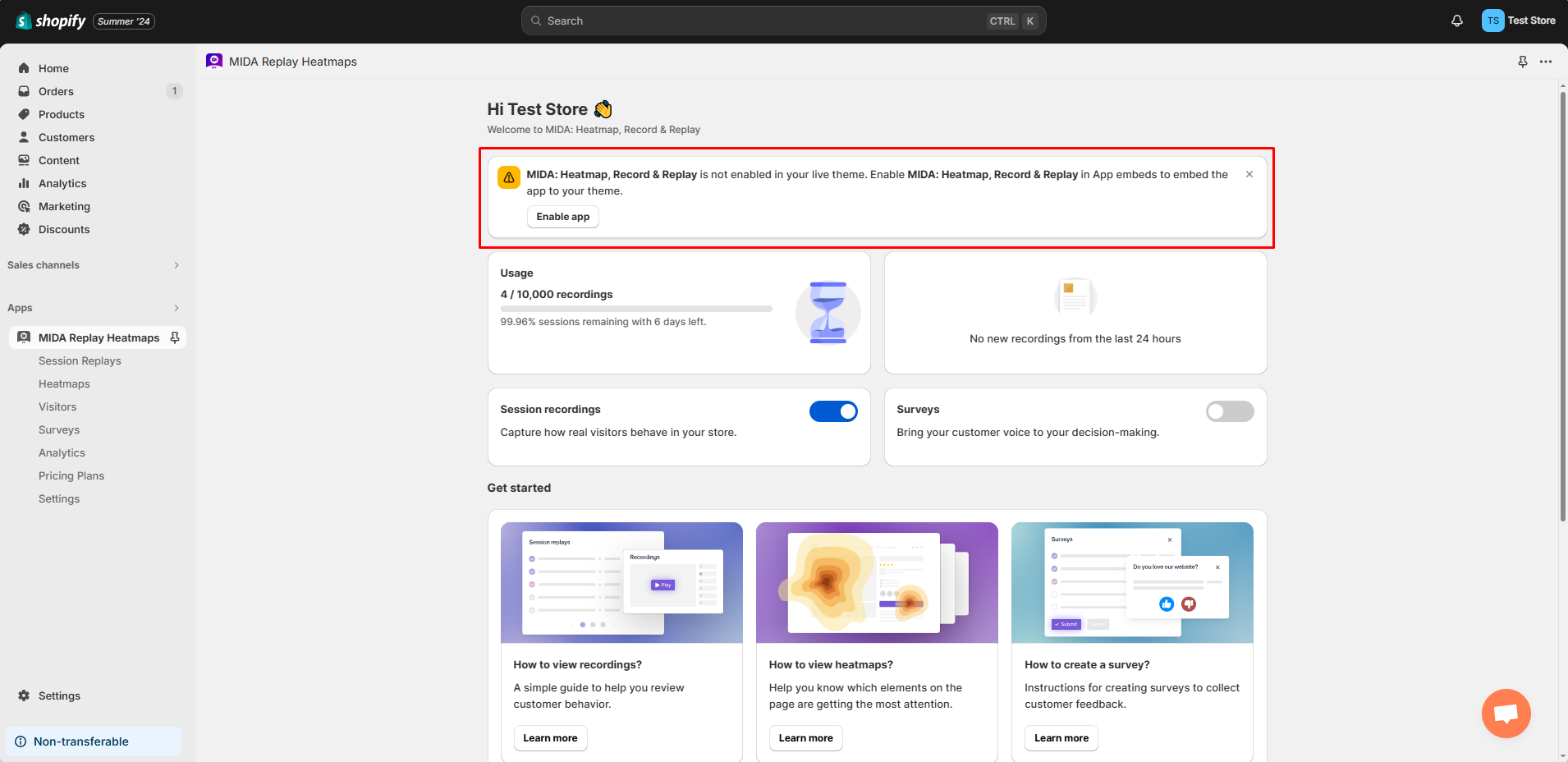This screenshot has height=762, width=1568.
Task: Click the Shopify logo
Action: (x=51, y=21)
